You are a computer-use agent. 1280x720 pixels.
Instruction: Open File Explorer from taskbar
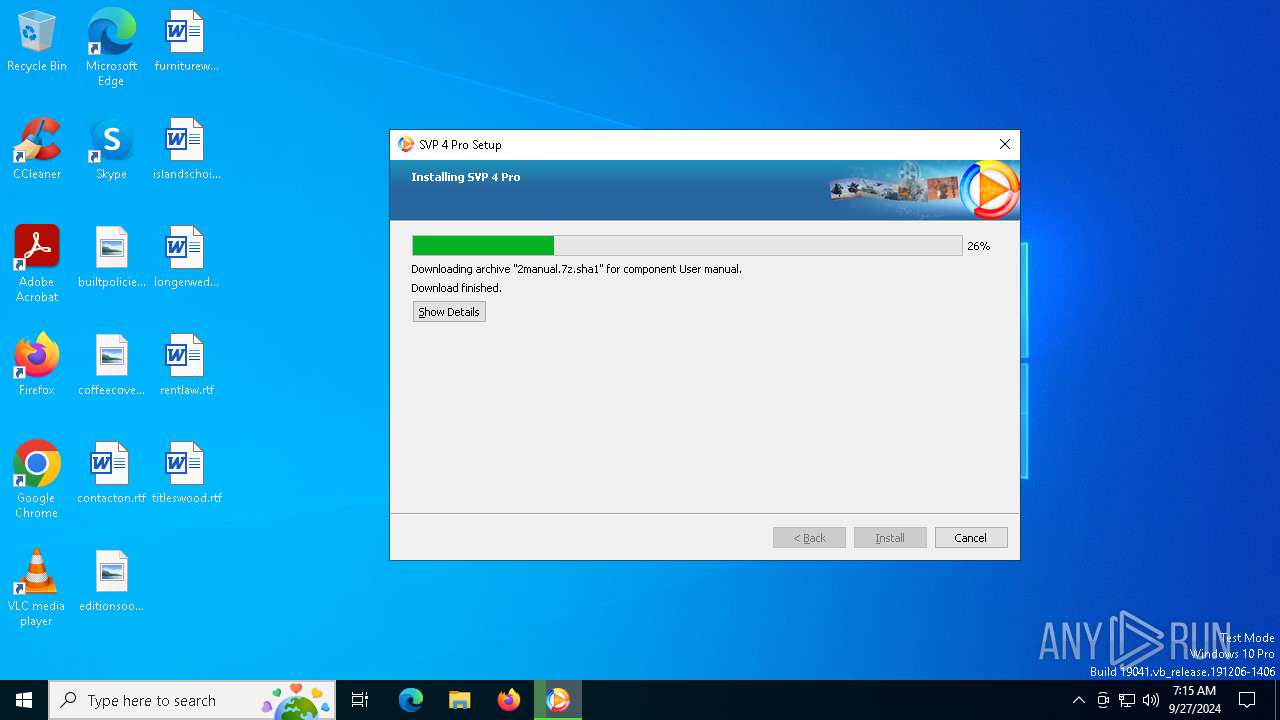click(460, 700)
